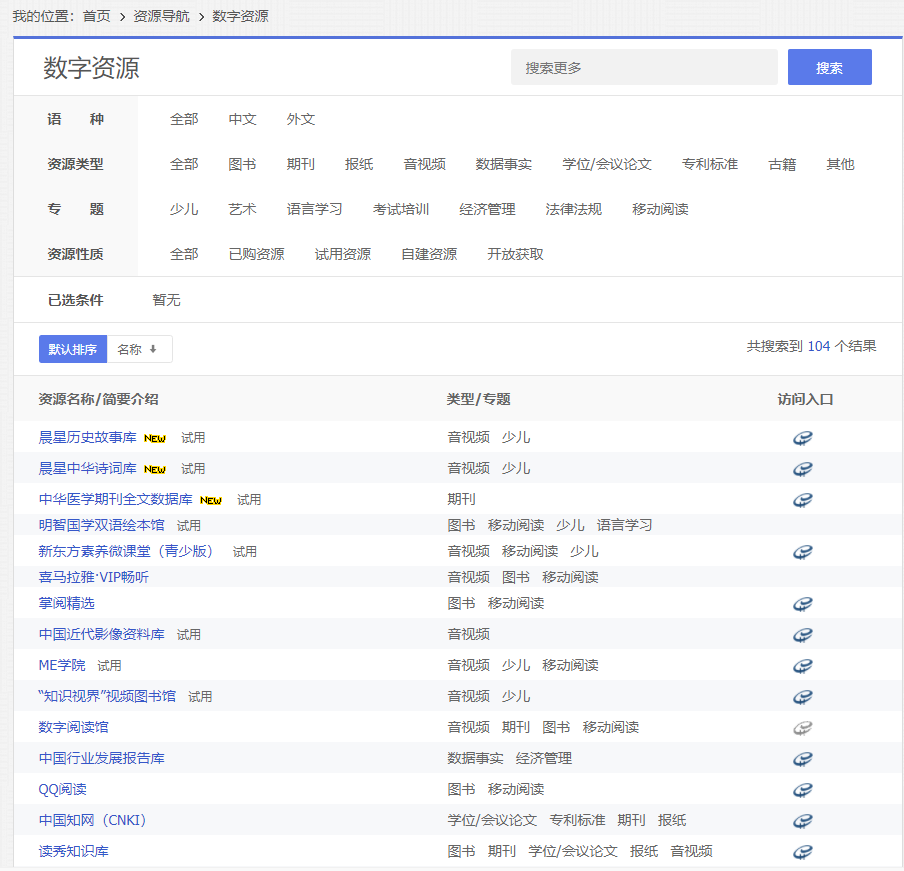The image size is (904, 871).
Task: Select 中文 language filter
Action: tap(242, 119)
